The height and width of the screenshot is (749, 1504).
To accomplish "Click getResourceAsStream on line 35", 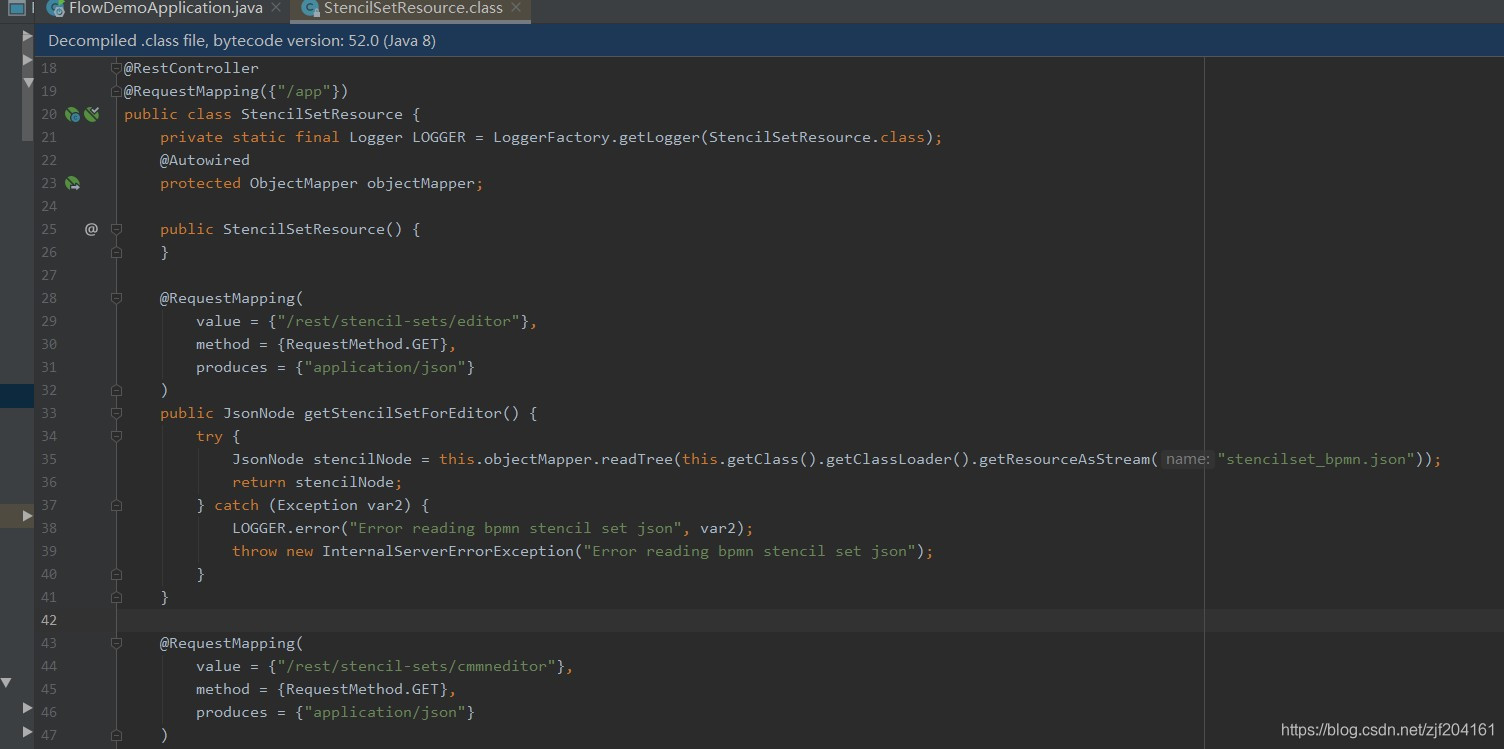I will click(1064, 459).
